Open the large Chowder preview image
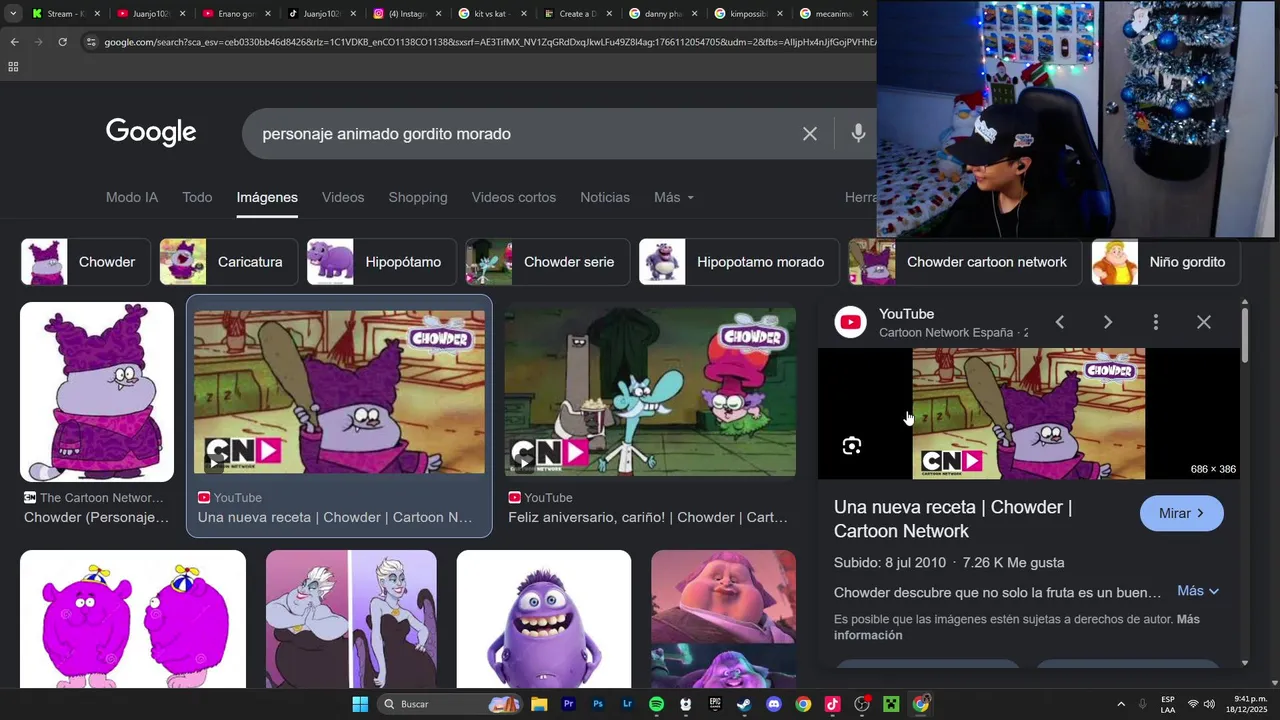Screen dimensions: 1280x720 coord(1029,414)
